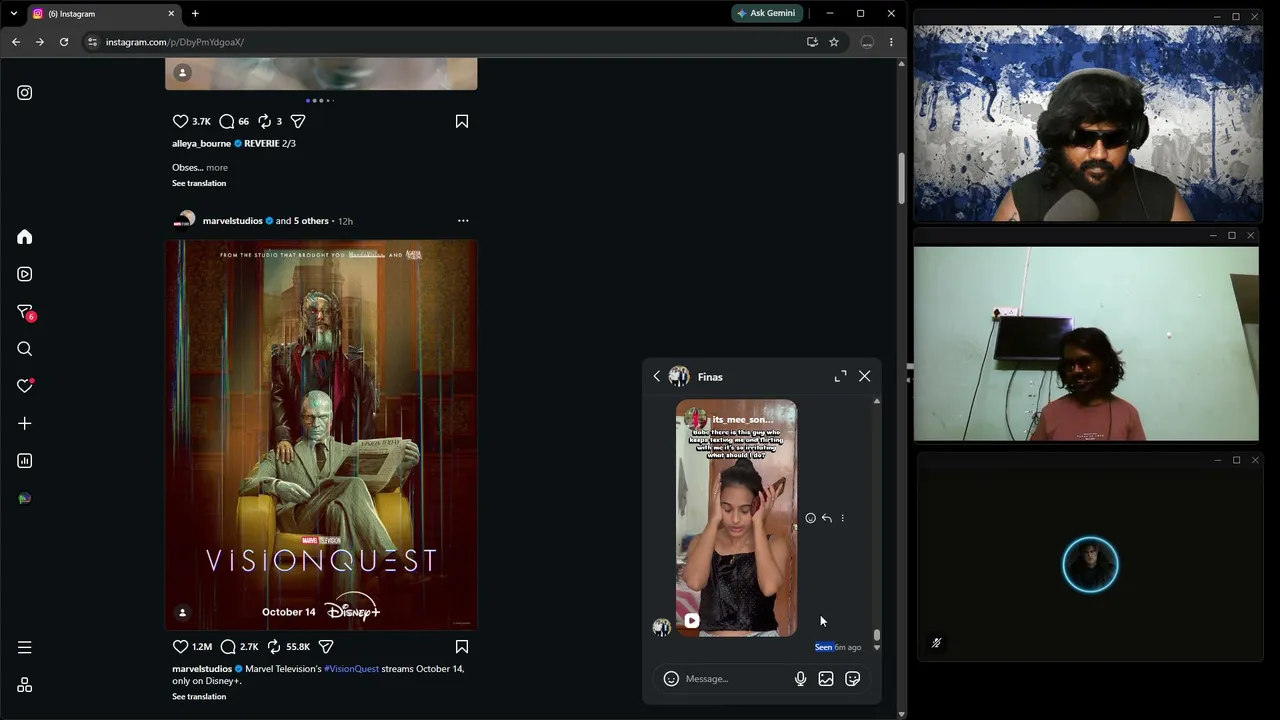Open alleya_bourne profile from caption
Viewport: 1280px width, 720px height.
[x=201, y=143]
